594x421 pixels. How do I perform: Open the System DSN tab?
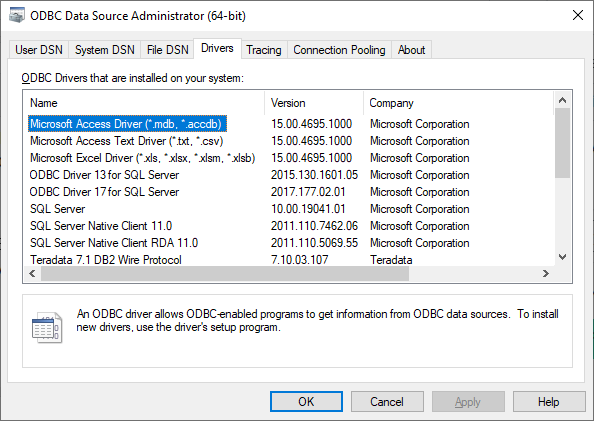[105, 50]
